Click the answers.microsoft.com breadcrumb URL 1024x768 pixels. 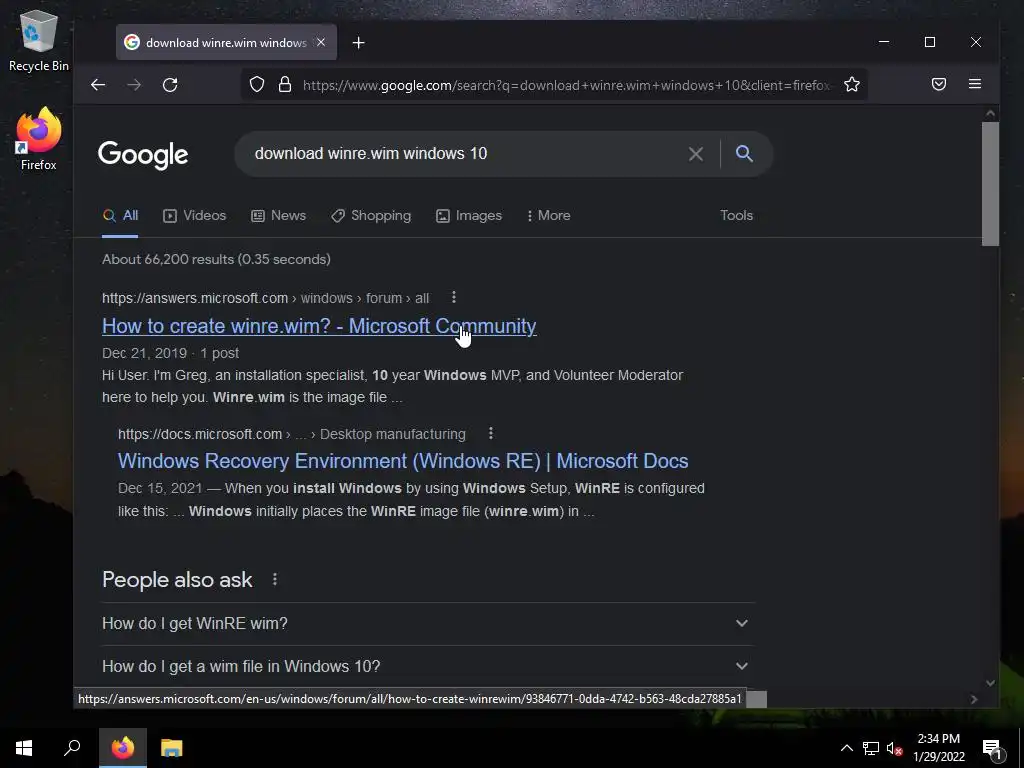click(x=265, y=298)
